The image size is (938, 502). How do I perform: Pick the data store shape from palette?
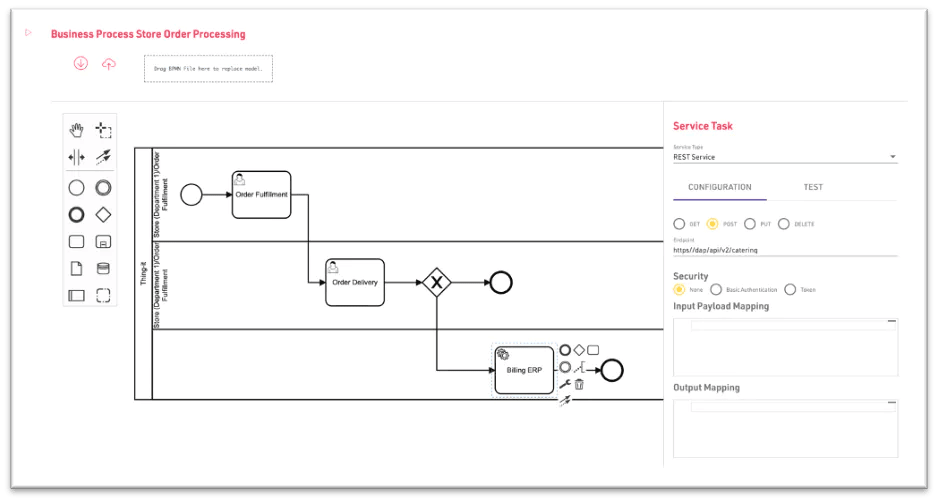tap(103, 269)
